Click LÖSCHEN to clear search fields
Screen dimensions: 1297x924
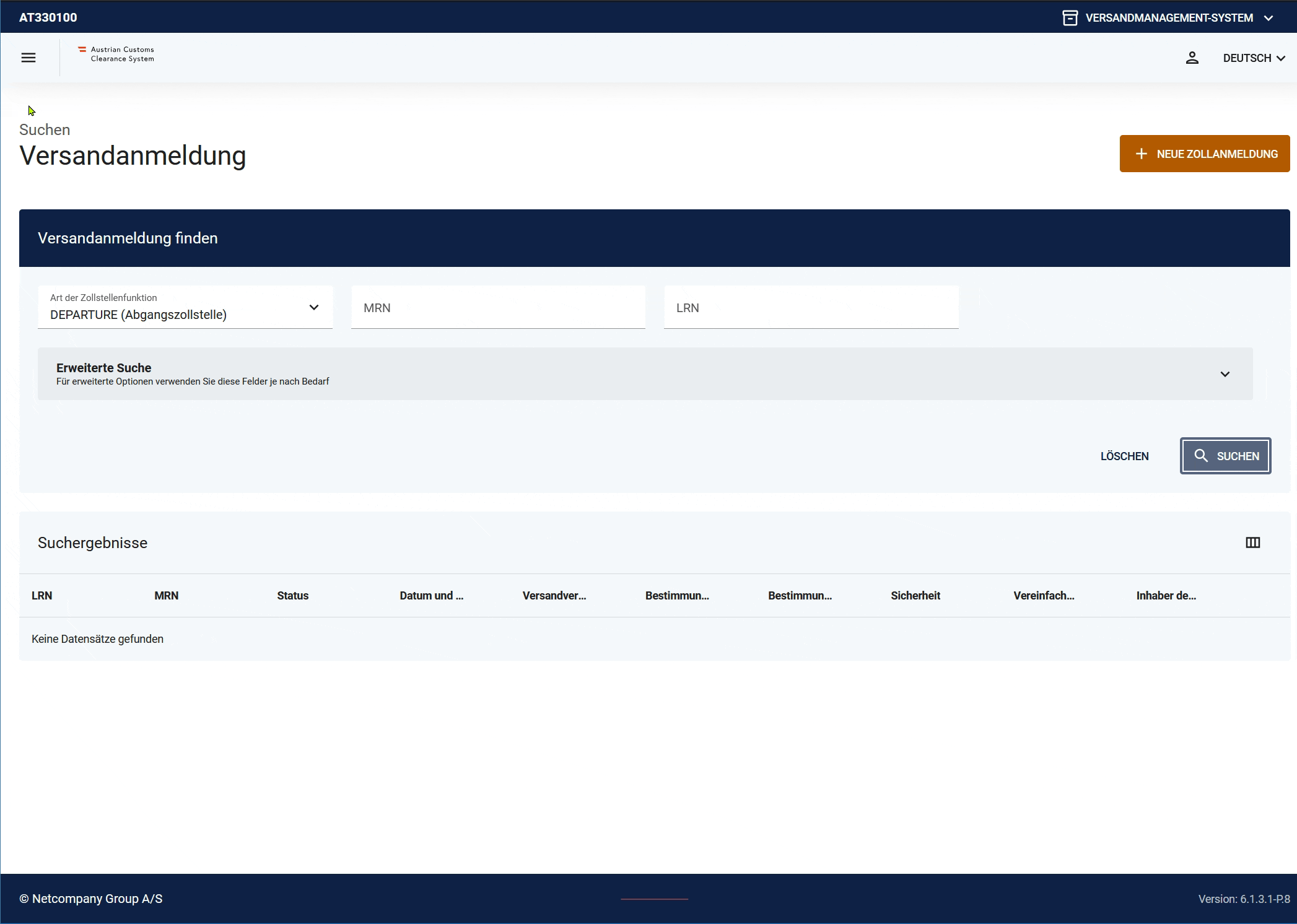coord(1124,456)
